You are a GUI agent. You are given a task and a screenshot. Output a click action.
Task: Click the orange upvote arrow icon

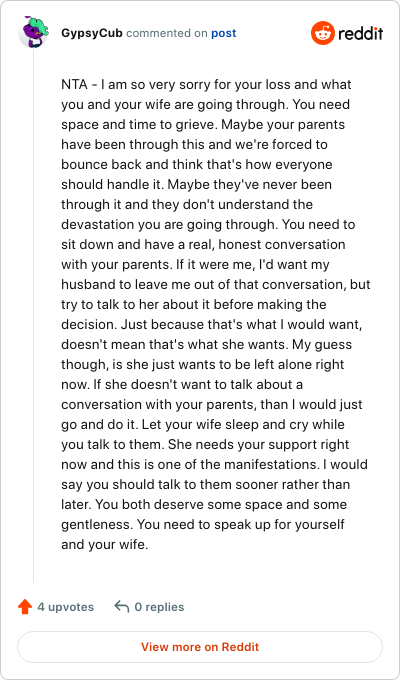(x=25, y=607)
